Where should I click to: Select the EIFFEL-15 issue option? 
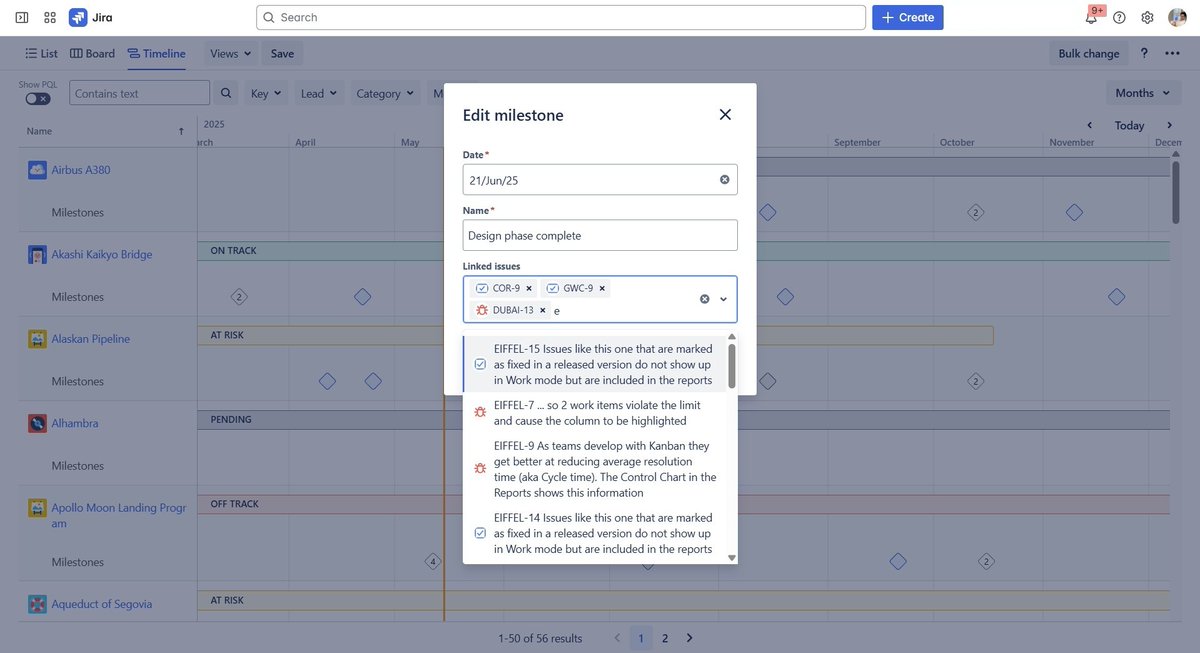pyautogui.click(x=595, y=364)
